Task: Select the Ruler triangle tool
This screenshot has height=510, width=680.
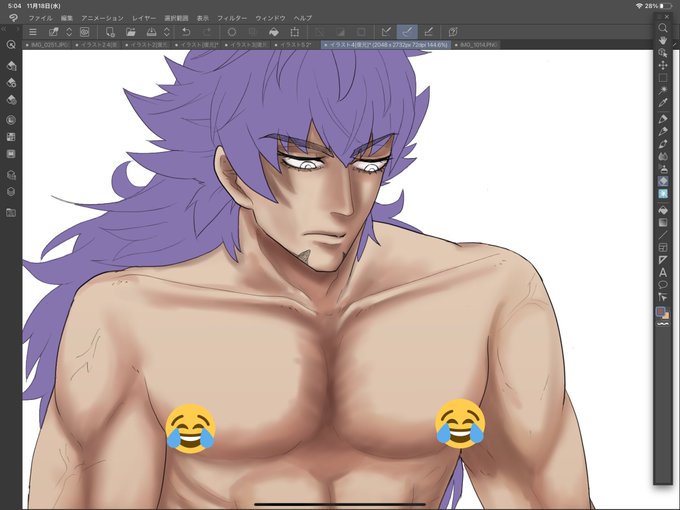Action: click(x=663, y=260)
